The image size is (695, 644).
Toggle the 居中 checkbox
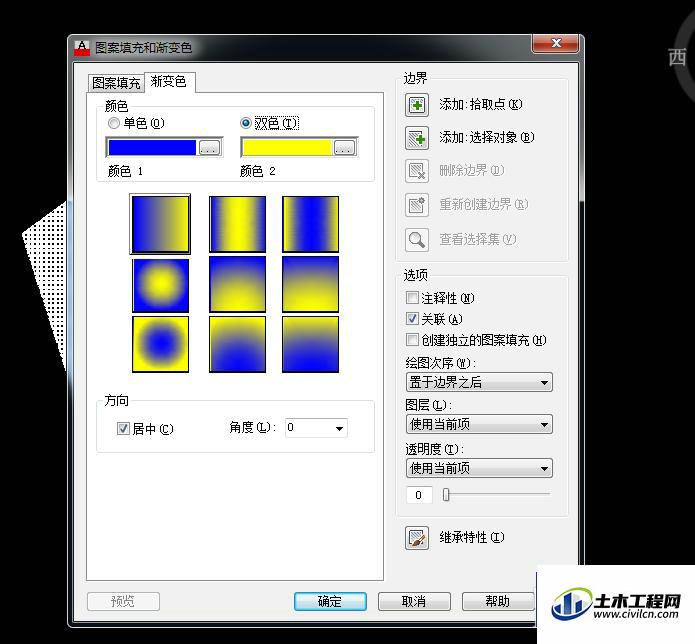pyautogui.click(x=123, y=428)
